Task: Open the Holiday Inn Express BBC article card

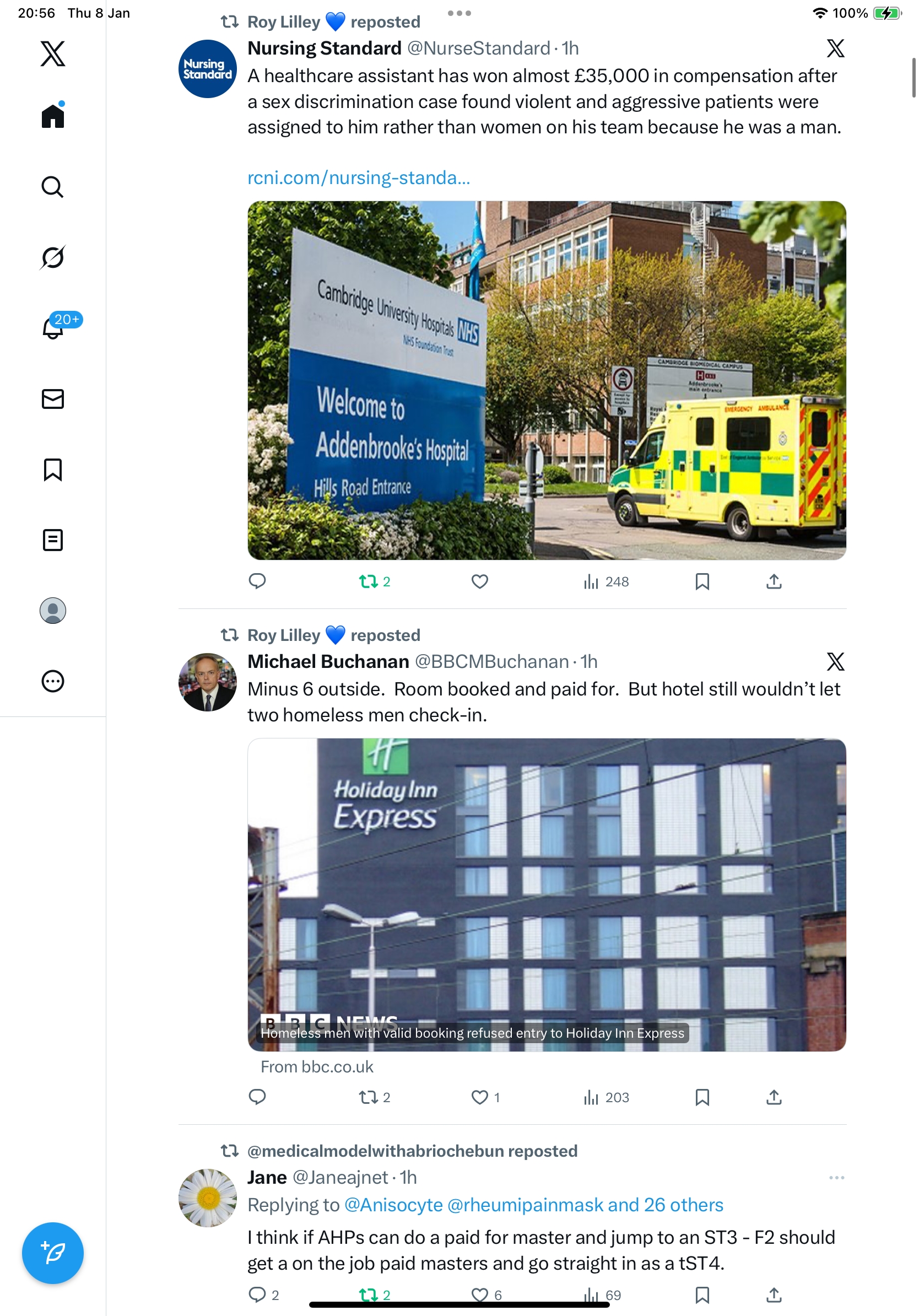Action: (547, 895)
